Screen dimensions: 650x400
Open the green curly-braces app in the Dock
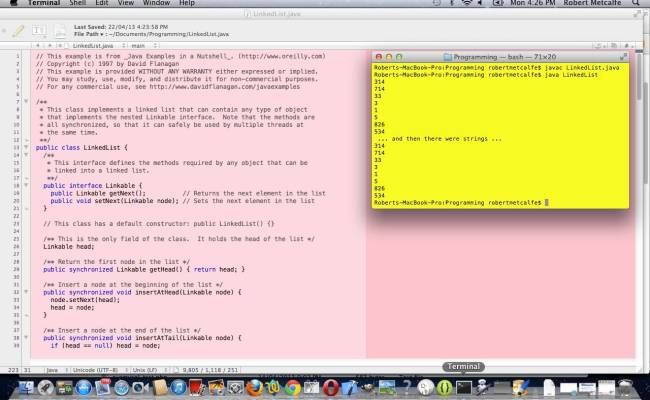[444, 388]
